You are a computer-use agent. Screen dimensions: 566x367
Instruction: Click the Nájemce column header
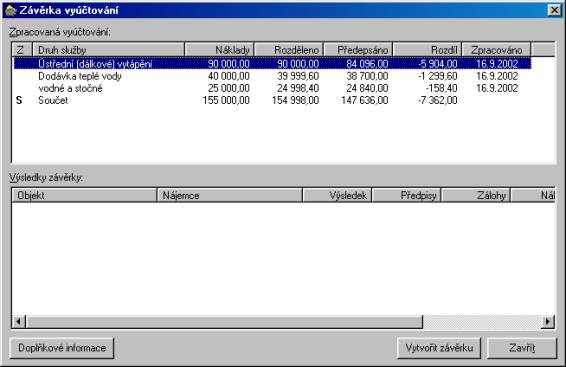coord(230,195)
